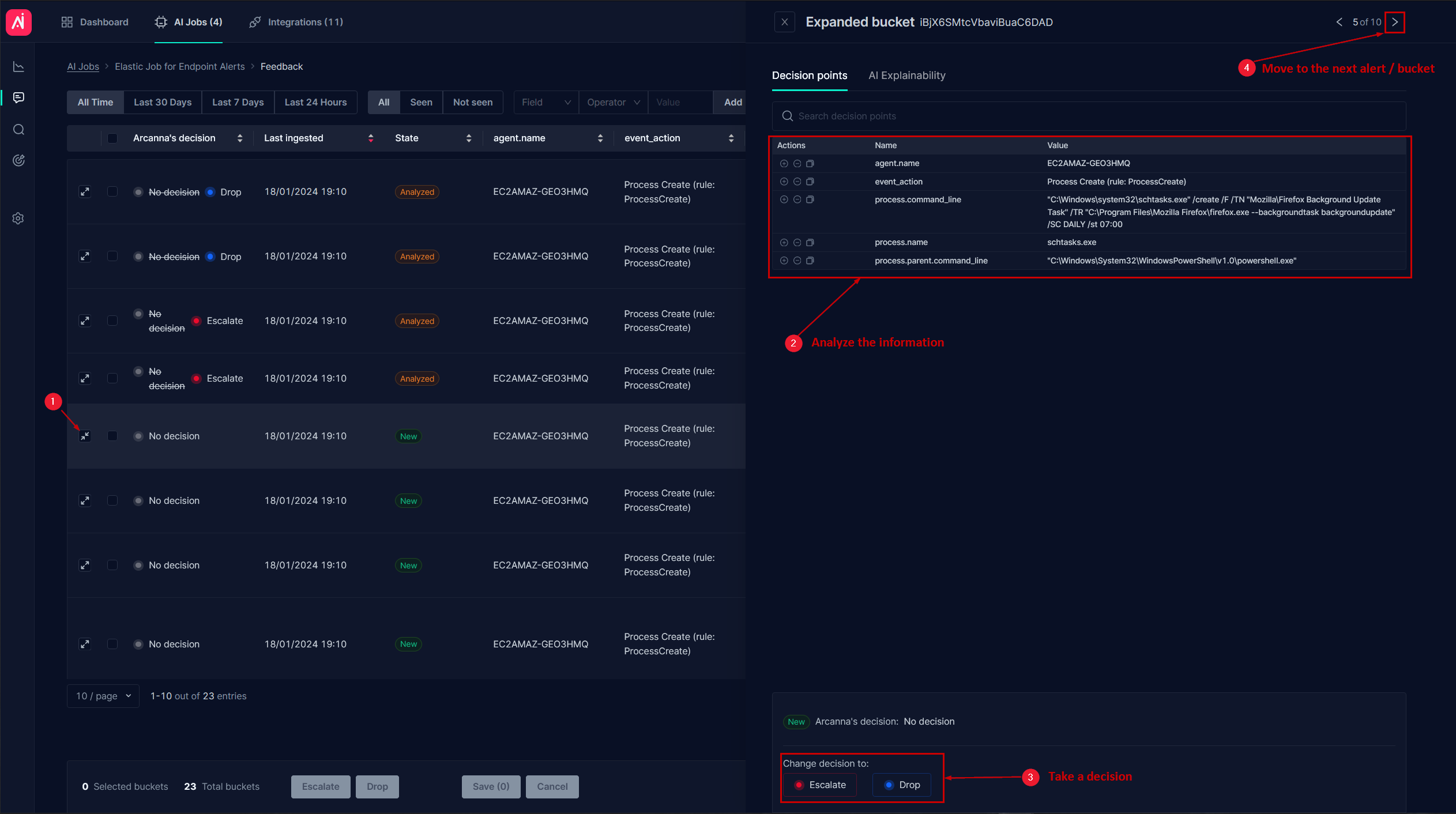This screenshot has height=814, width=1456.
Task: Open the feedback chat icon in the left sidebar
Action: (18, 97)
